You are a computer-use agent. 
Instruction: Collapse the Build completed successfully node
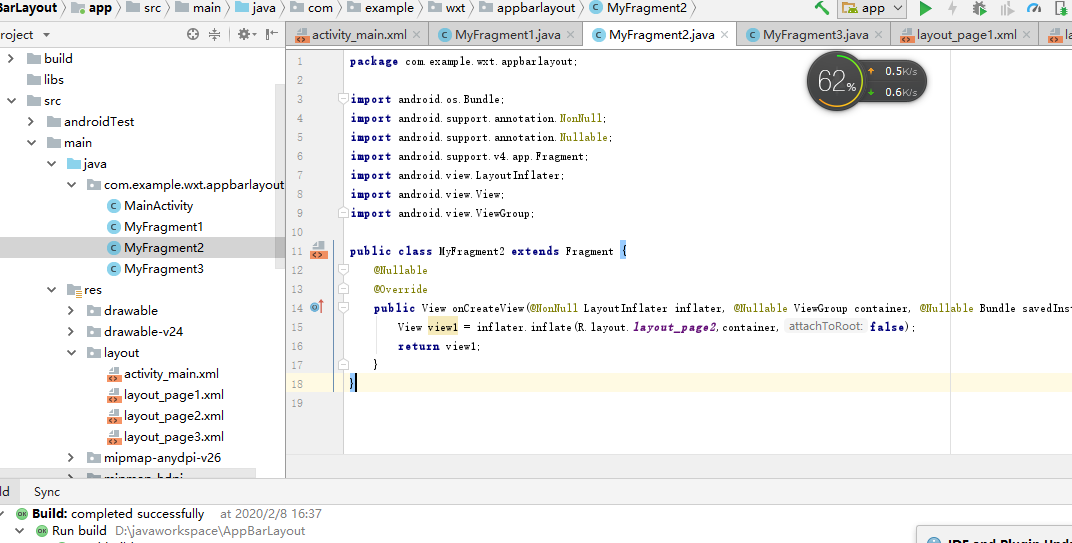tap(2, 514)
